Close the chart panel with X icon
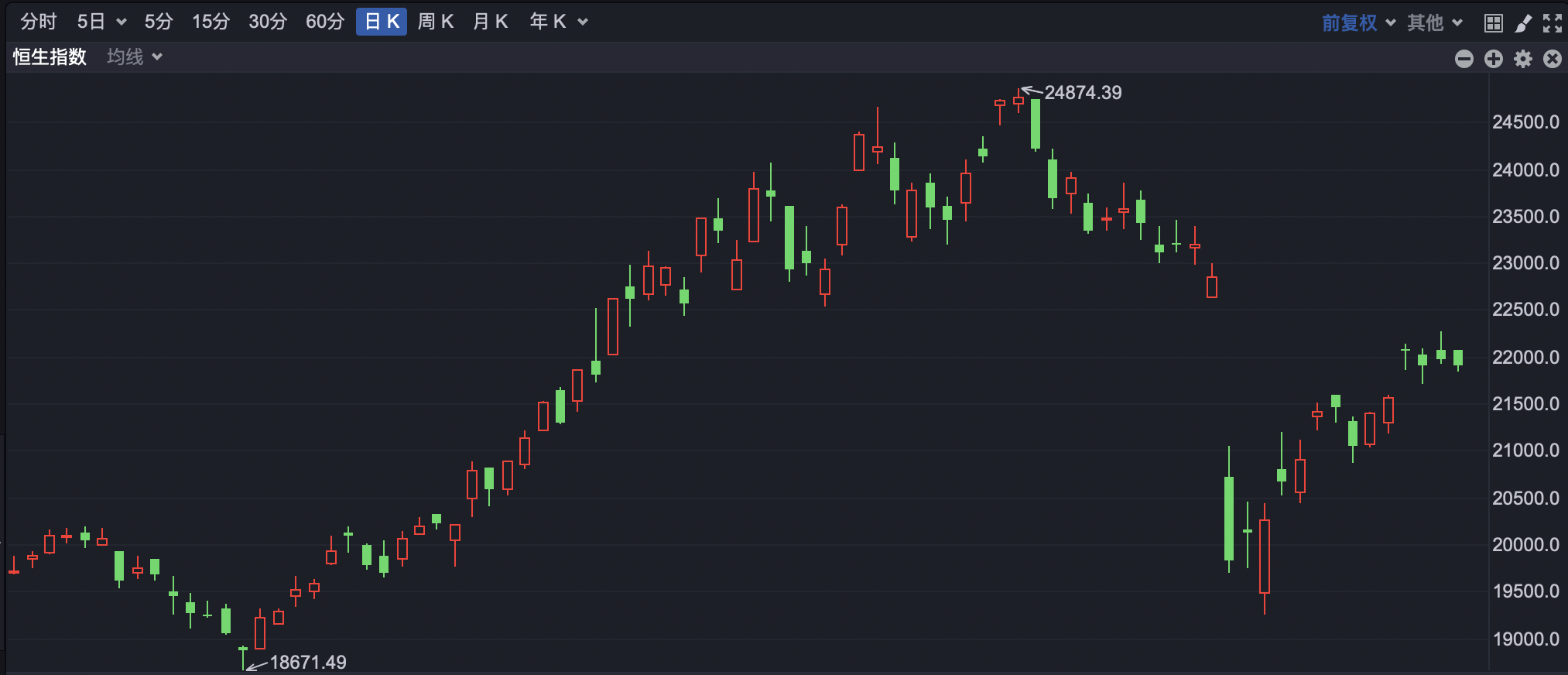This screenshot has width=1568, height=675. tap(1553, 59)
